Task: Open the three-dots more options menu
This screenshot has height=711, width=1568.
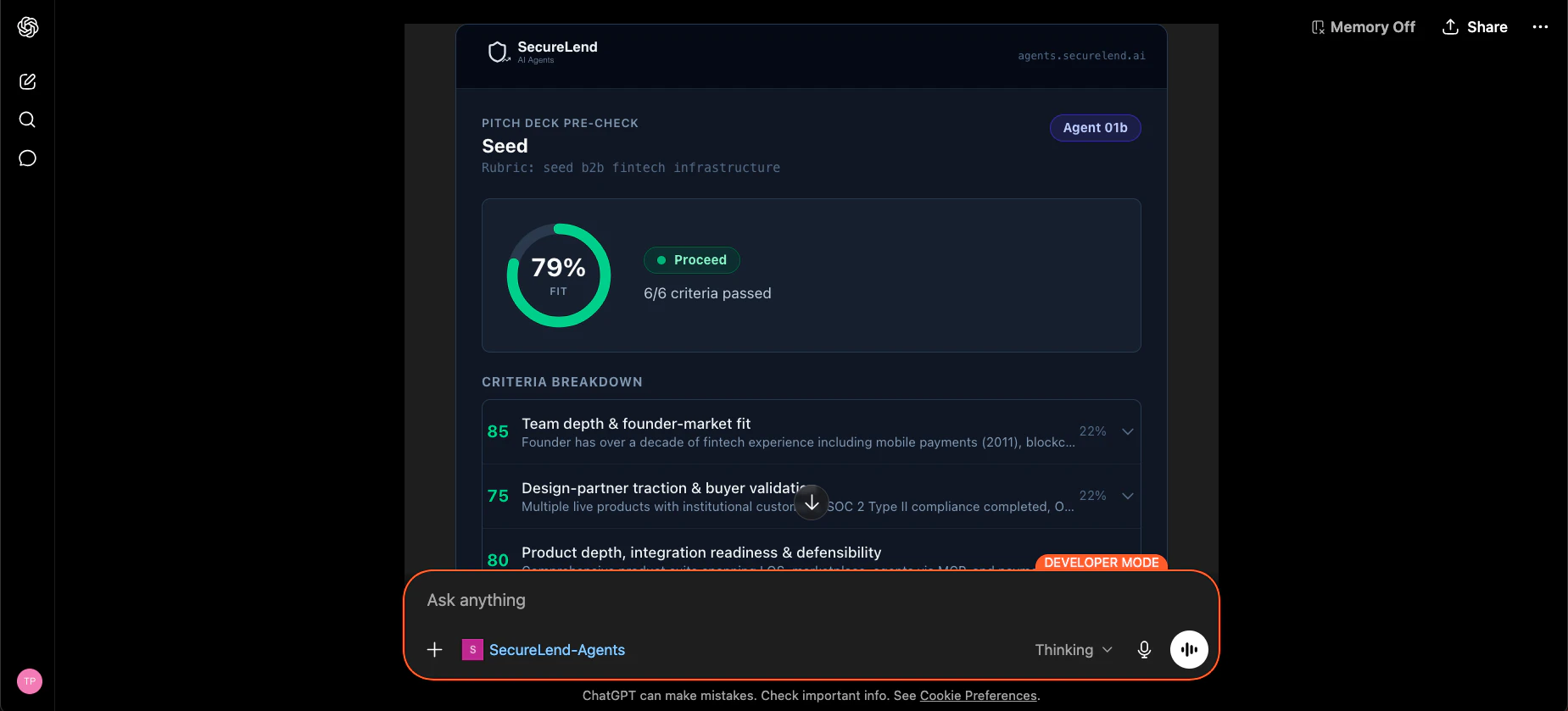Action: [x=1540, y=27]
